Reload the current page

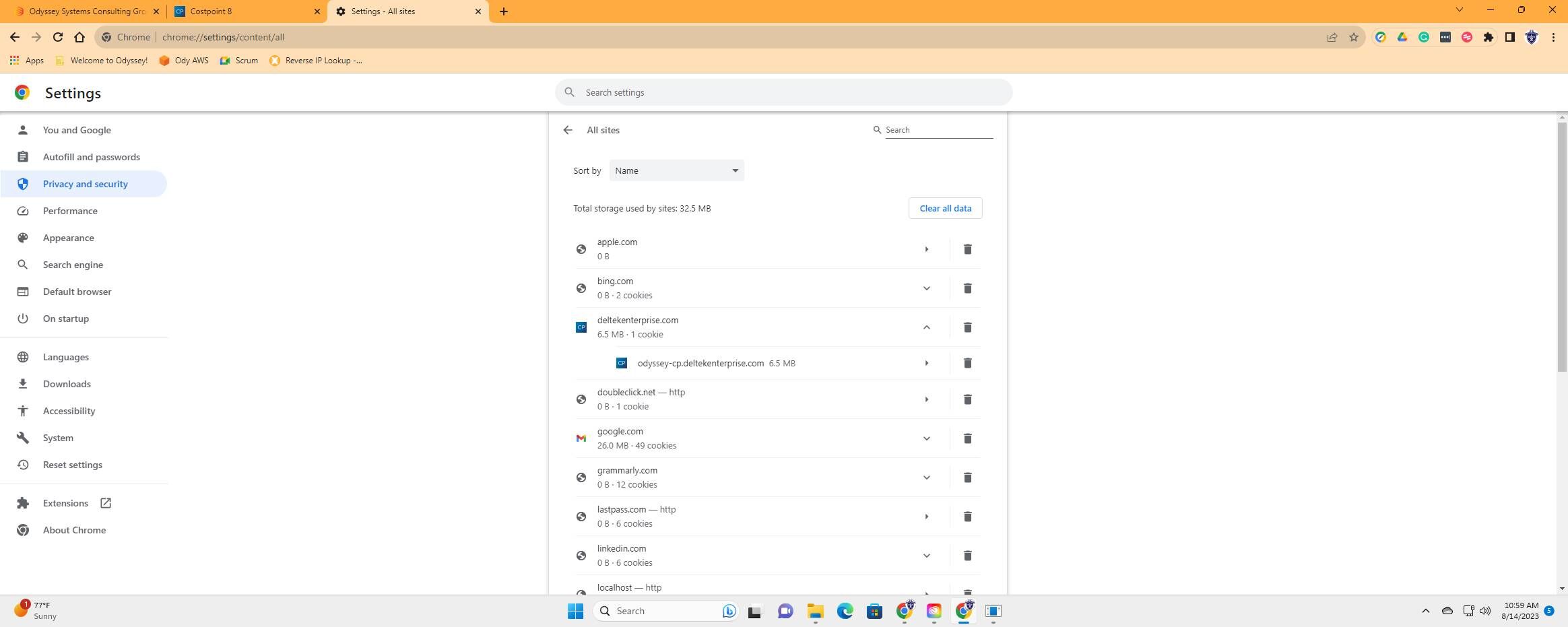(x=58, y=37)
